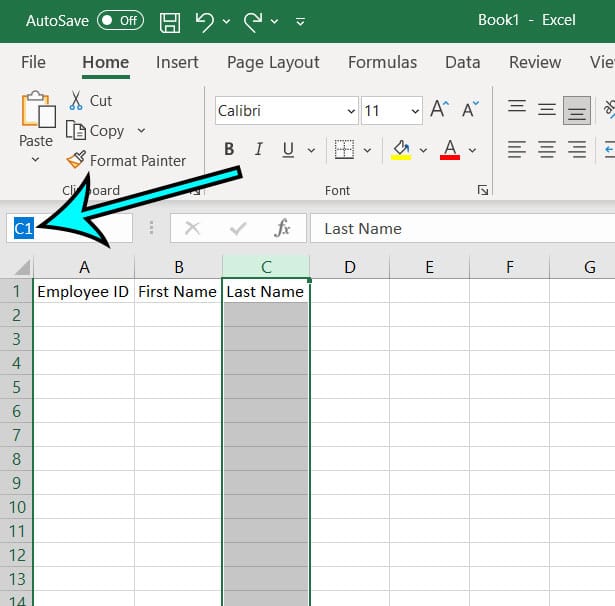Screen dimensions: 615x606
Task: Click Increase Font Size icon
Action: coord(440,109)
